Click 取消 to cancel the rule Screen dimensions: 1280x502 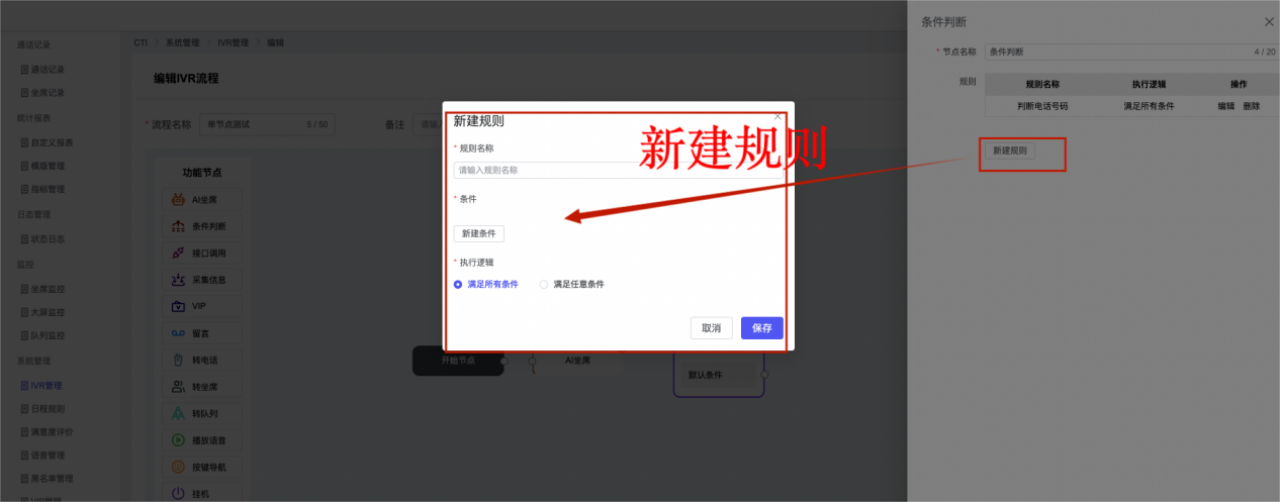point(712,328)
